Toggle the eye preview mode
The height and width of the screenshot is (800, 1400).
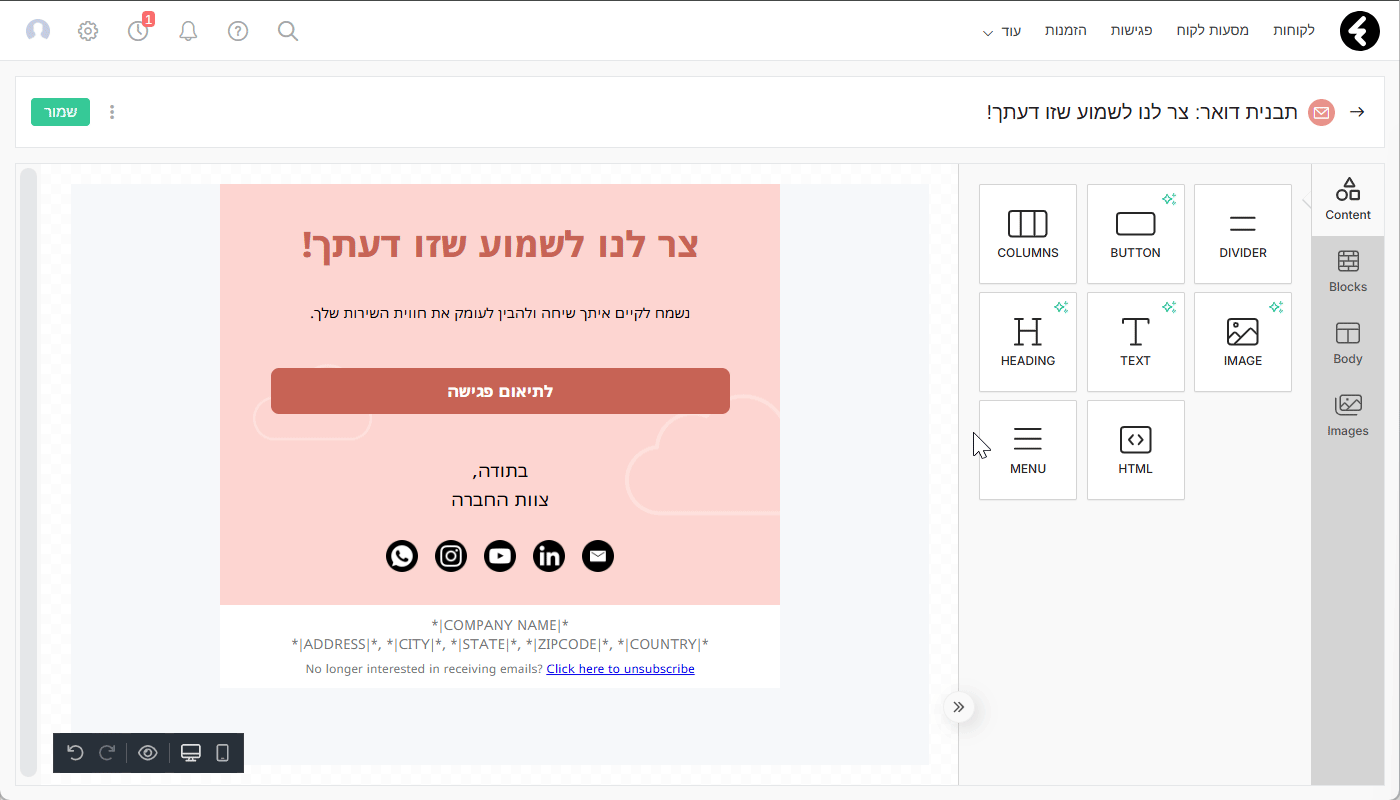click(x=148, y=753)
